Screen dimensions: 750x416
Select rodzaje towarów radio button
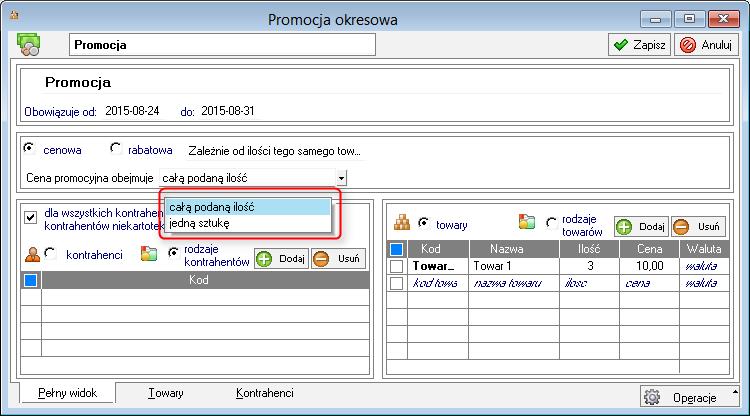point(551,223)
